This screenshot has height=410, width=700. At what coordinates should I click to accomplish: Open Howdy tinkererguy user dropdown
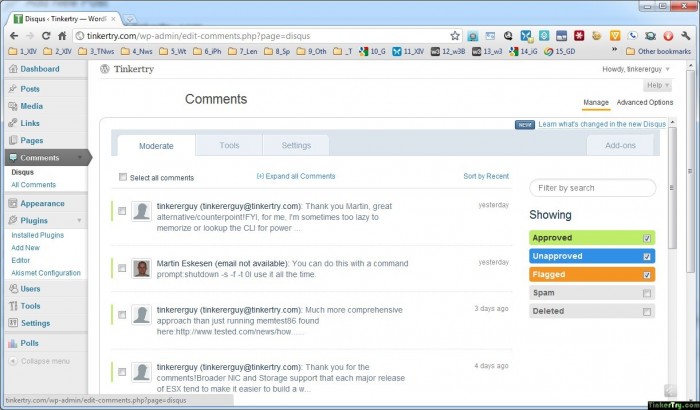pyautogui.click(x=636, y=69)
